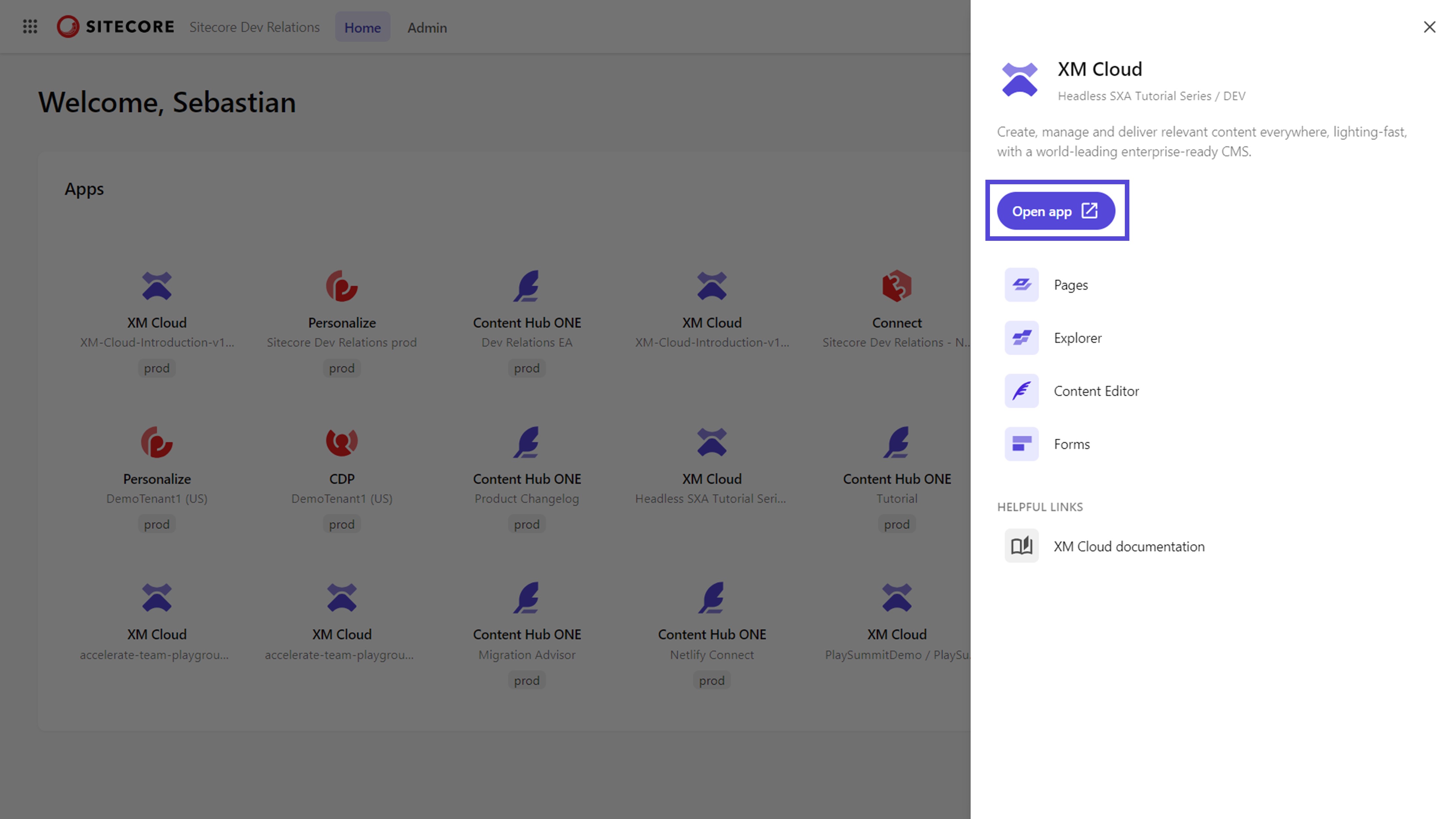Open Content Hub ONE Dev Relations EA
Image resolution: width=1456 pixels, height=819 pixels.
(526, 287)
